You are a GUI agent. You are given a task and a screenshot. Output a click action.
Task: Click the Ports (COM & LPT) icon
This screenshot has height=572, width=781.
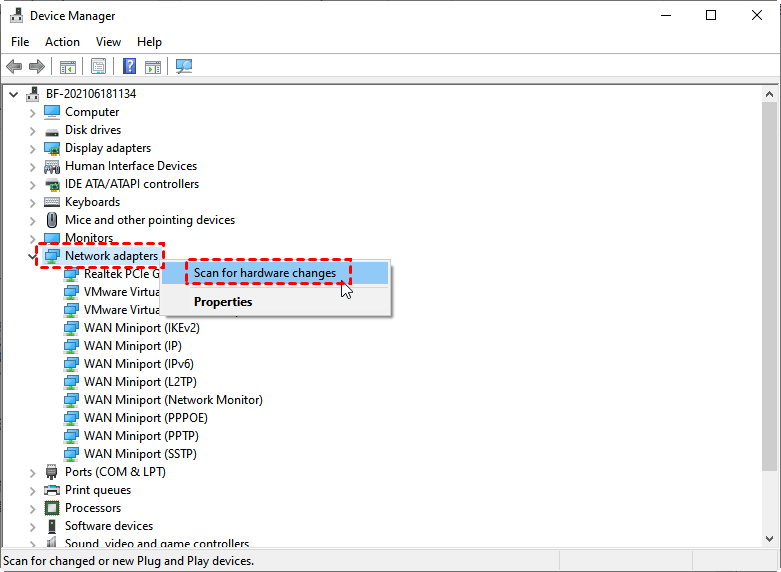[x=52, y=472]
